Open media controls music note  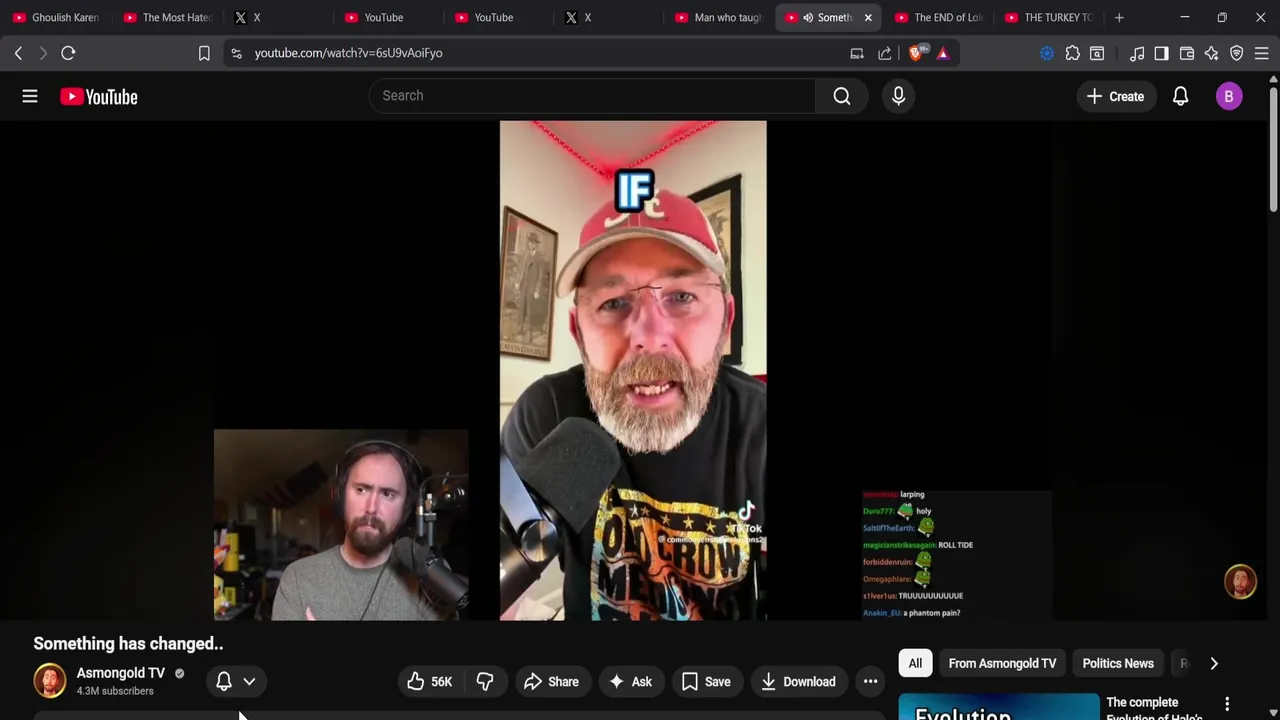click(1137, 53)
